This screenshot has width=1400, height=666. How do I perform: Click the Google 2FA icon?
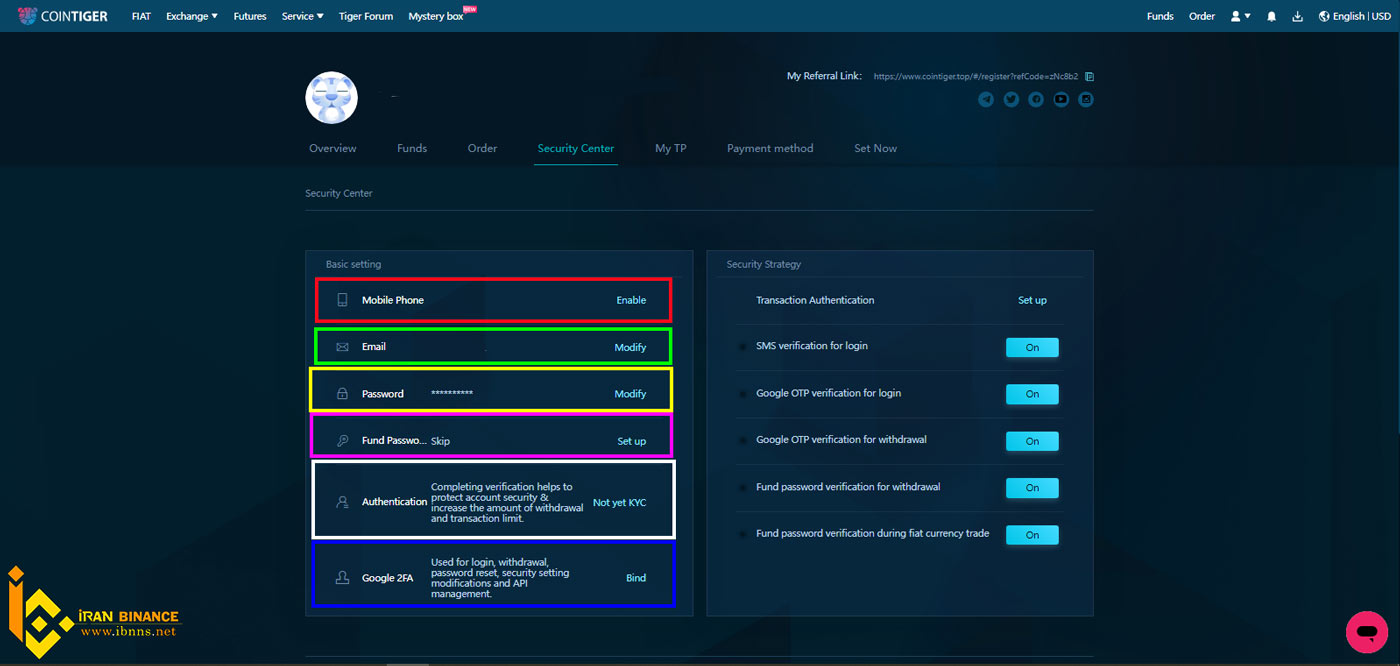click(342, 578)
